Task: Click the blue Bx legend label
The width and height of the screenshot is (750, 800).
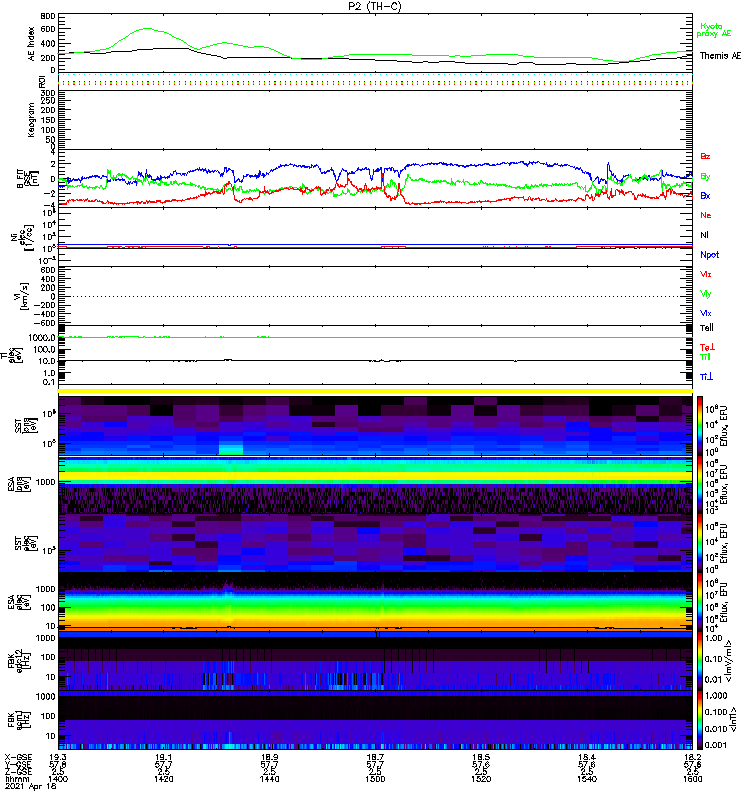Action: click(x=705, y=195)
